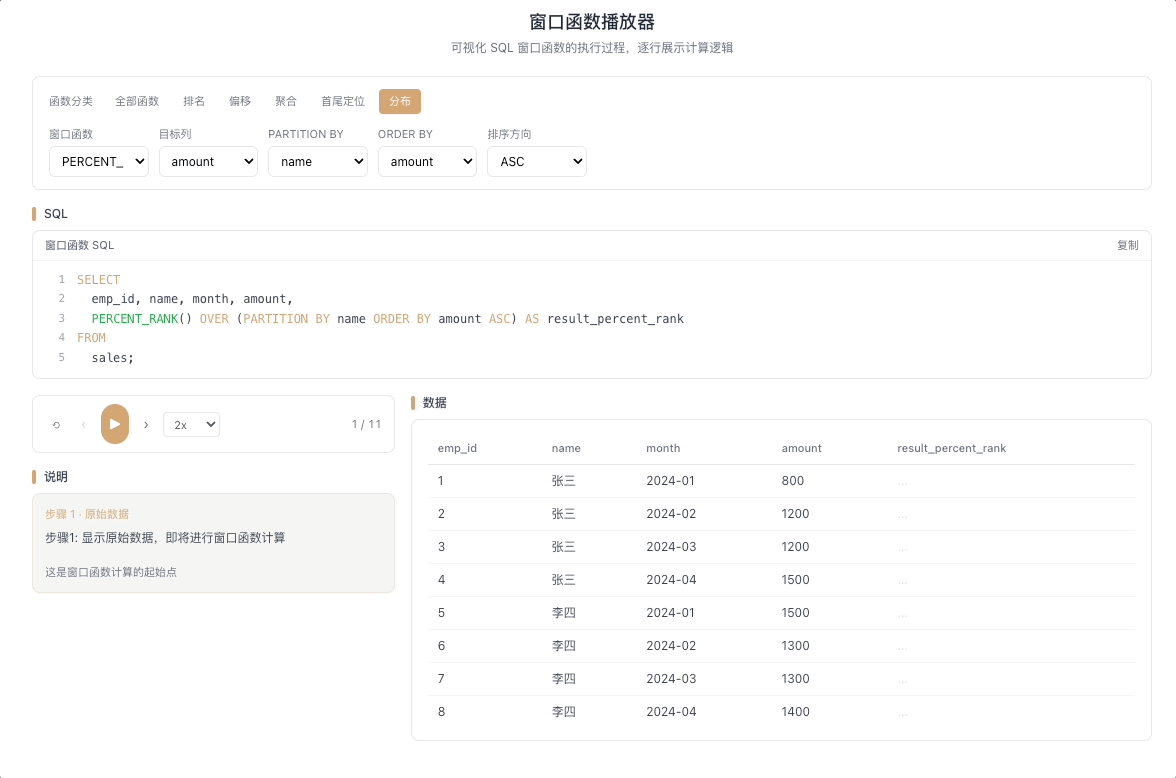Click the PERCENT_RANK() code line
1176x778 pixels.
(x=388, y=319)
